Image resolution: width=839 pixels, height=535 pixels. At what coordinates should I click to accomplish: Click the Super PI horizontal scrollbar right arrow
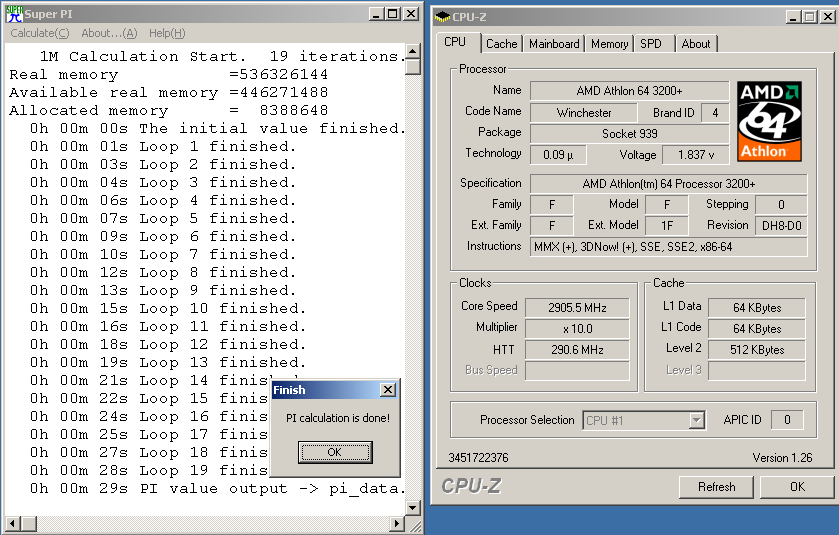396,523
